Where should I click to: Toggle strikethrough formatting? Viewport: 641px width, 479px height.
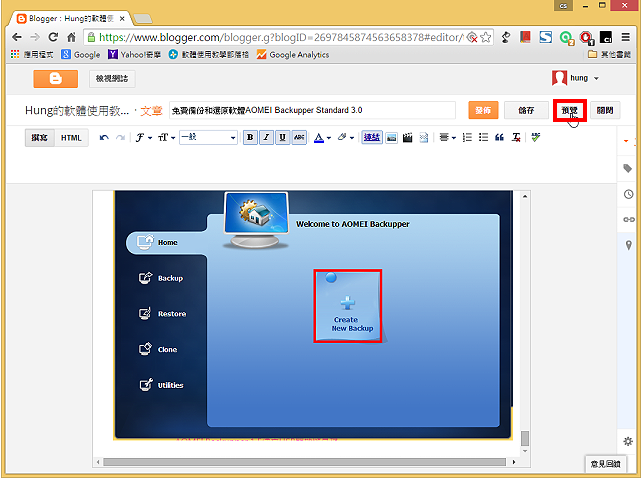299,138
